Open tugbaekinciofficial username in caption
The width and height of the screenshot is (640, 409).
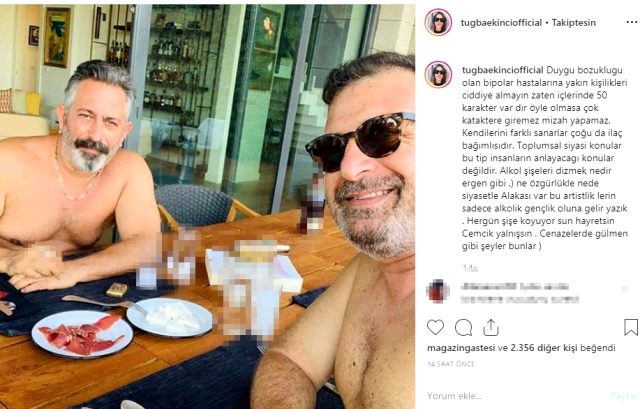[x=502, y=70]
